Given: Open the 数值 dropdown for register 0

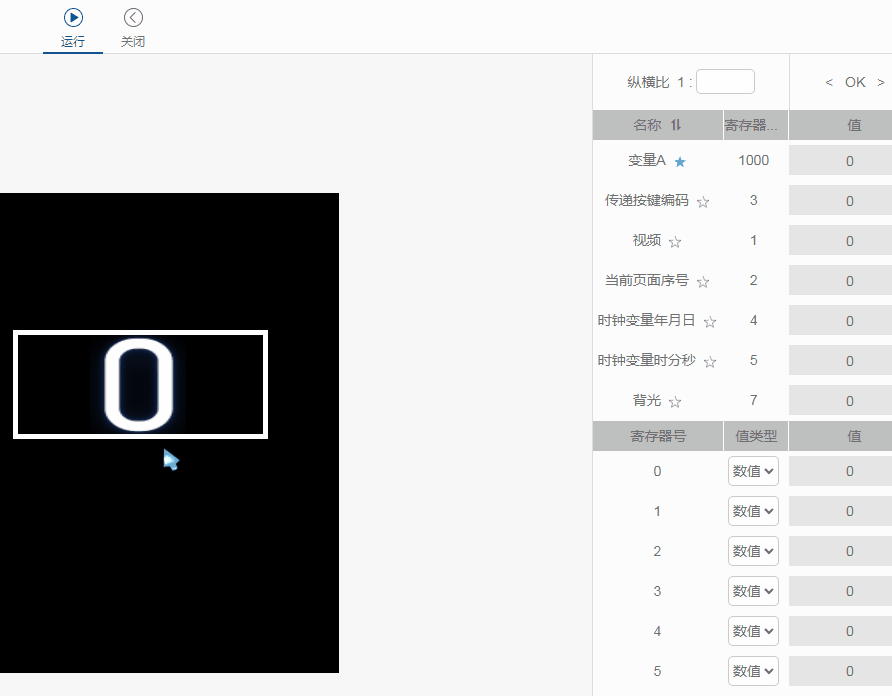Looking at the screenshot, I should coord(753,471).
